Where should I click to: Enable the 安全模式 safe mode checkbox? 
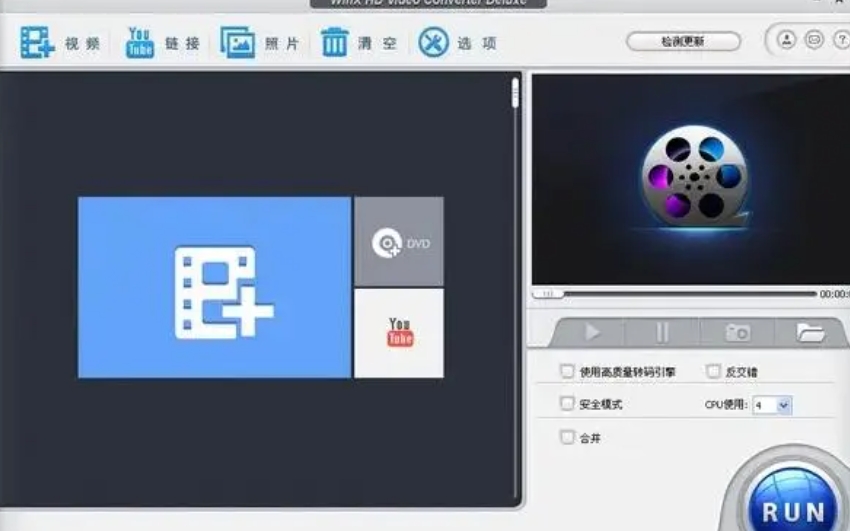click(567, 404)
